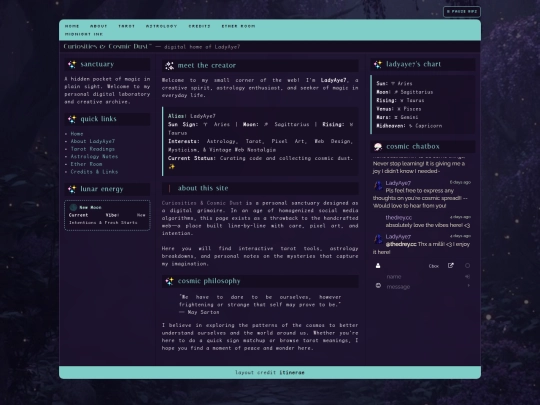This screenshot has width=540, height=405.
Task: Open Midnight Ink in the navigation bar
Action: pos(84,34)
